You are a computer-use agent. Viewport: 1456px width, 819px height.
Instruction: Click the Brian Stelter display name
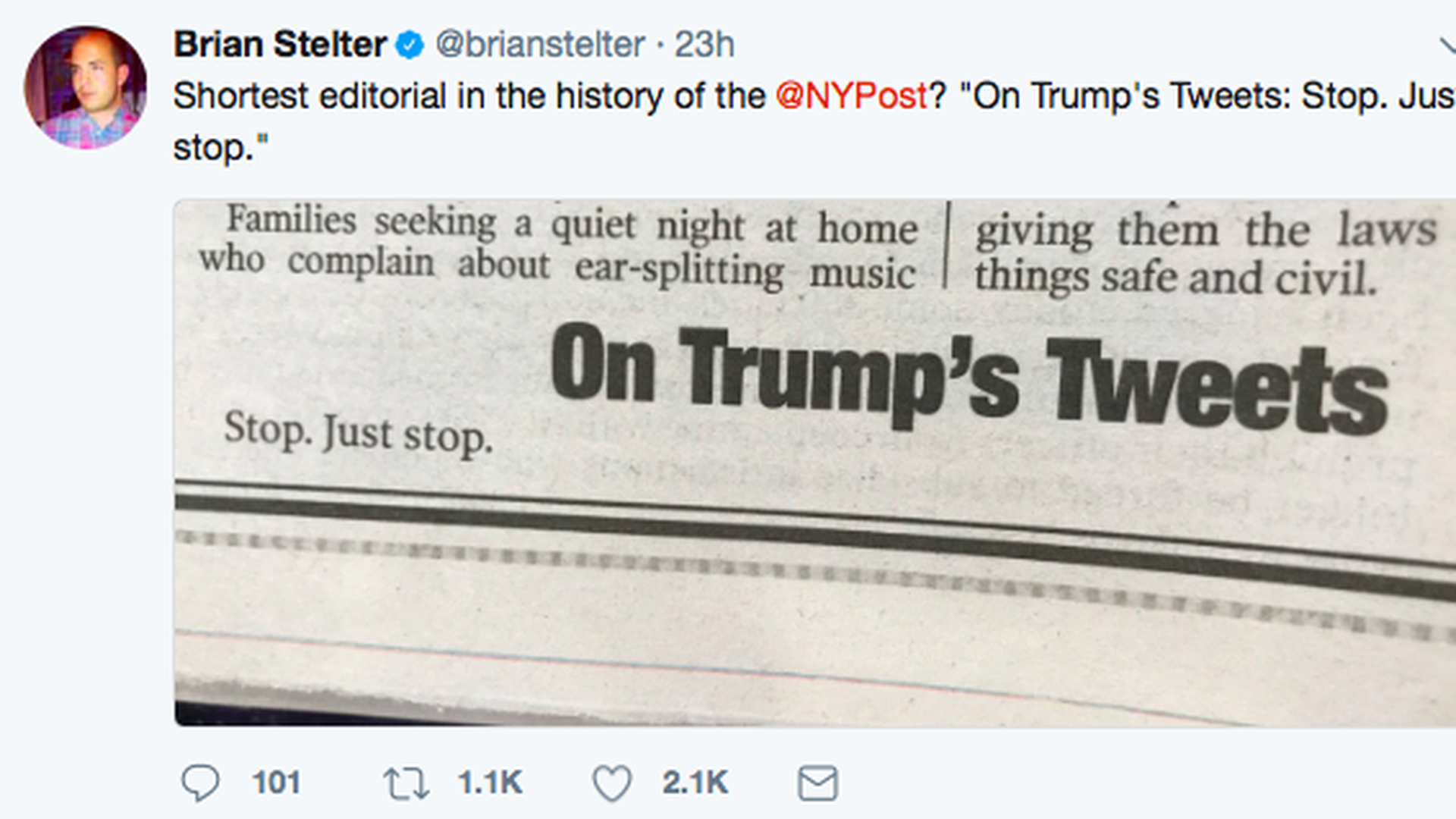point(280,45)
